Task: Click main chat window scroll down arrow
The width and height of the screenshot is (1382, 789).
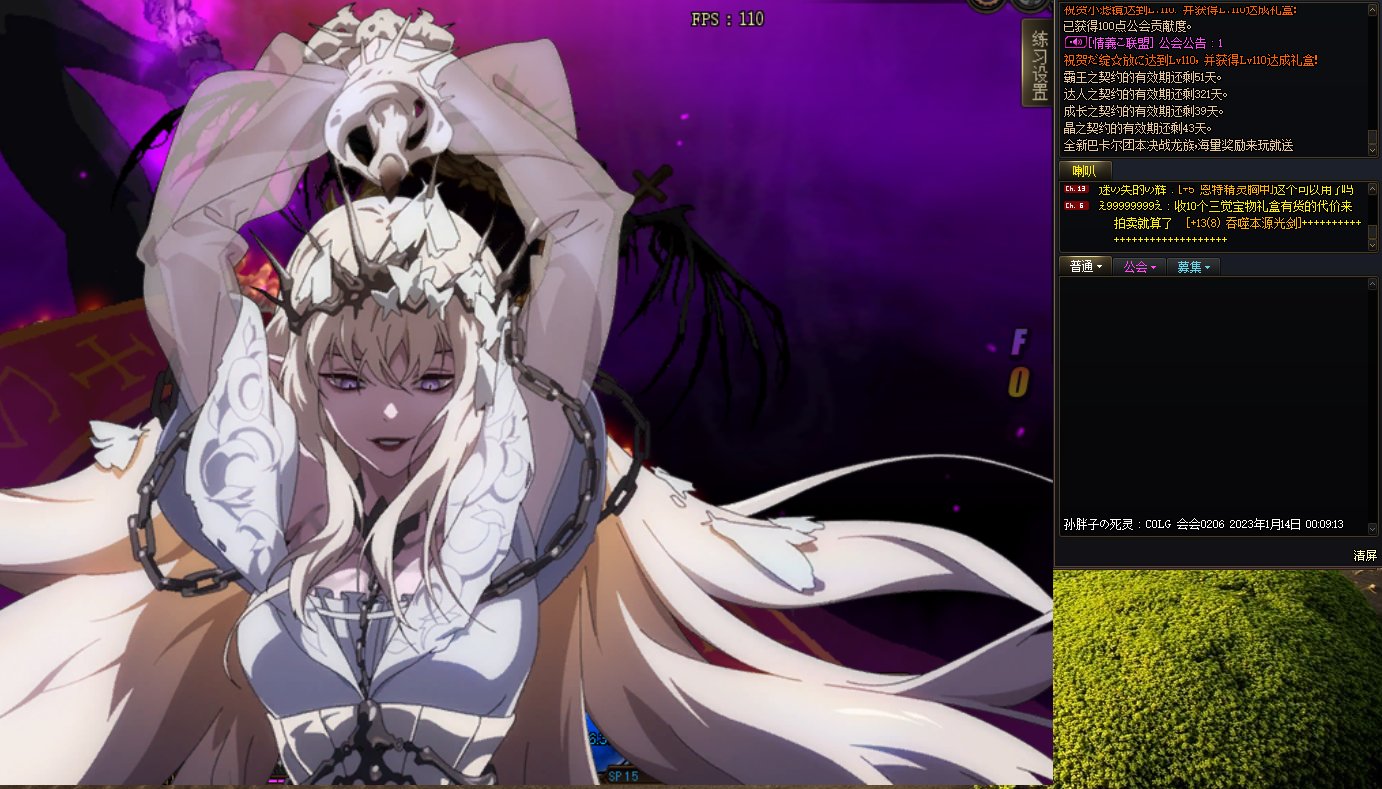Action: (1373, 528)
